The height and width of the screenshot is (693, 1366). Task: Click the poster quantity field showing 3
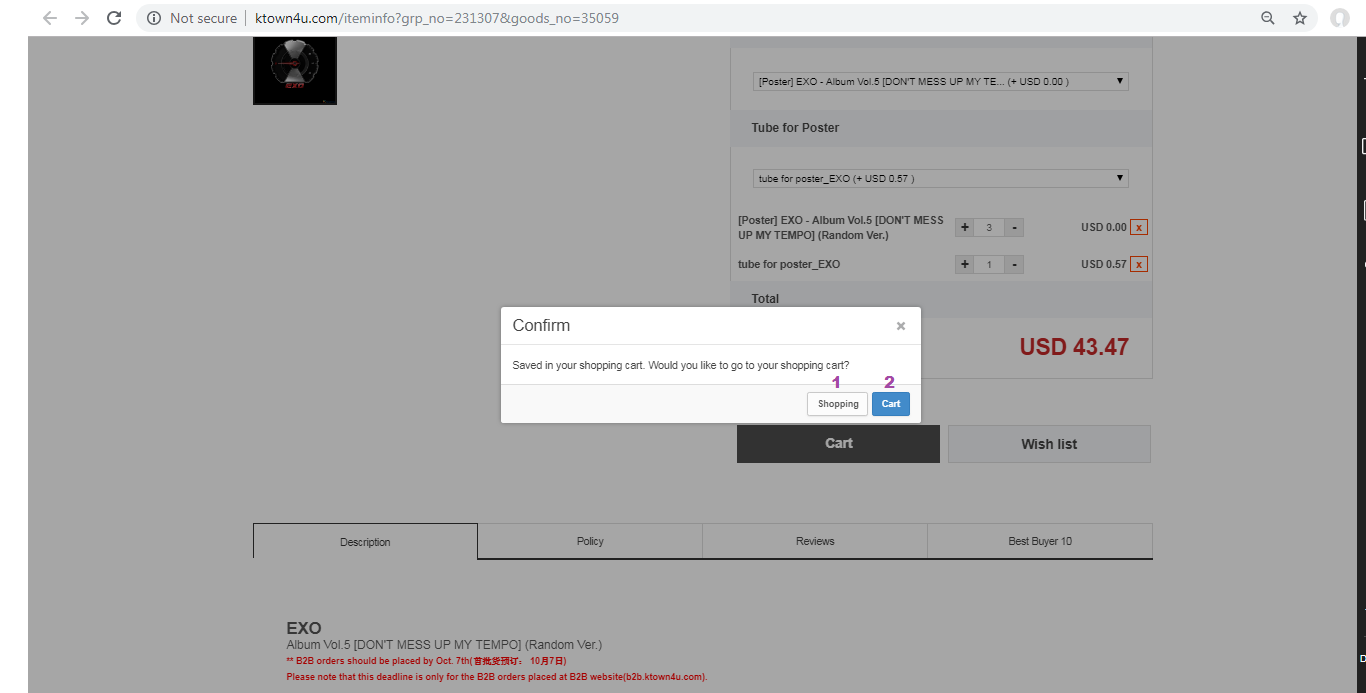coord(989,228)
